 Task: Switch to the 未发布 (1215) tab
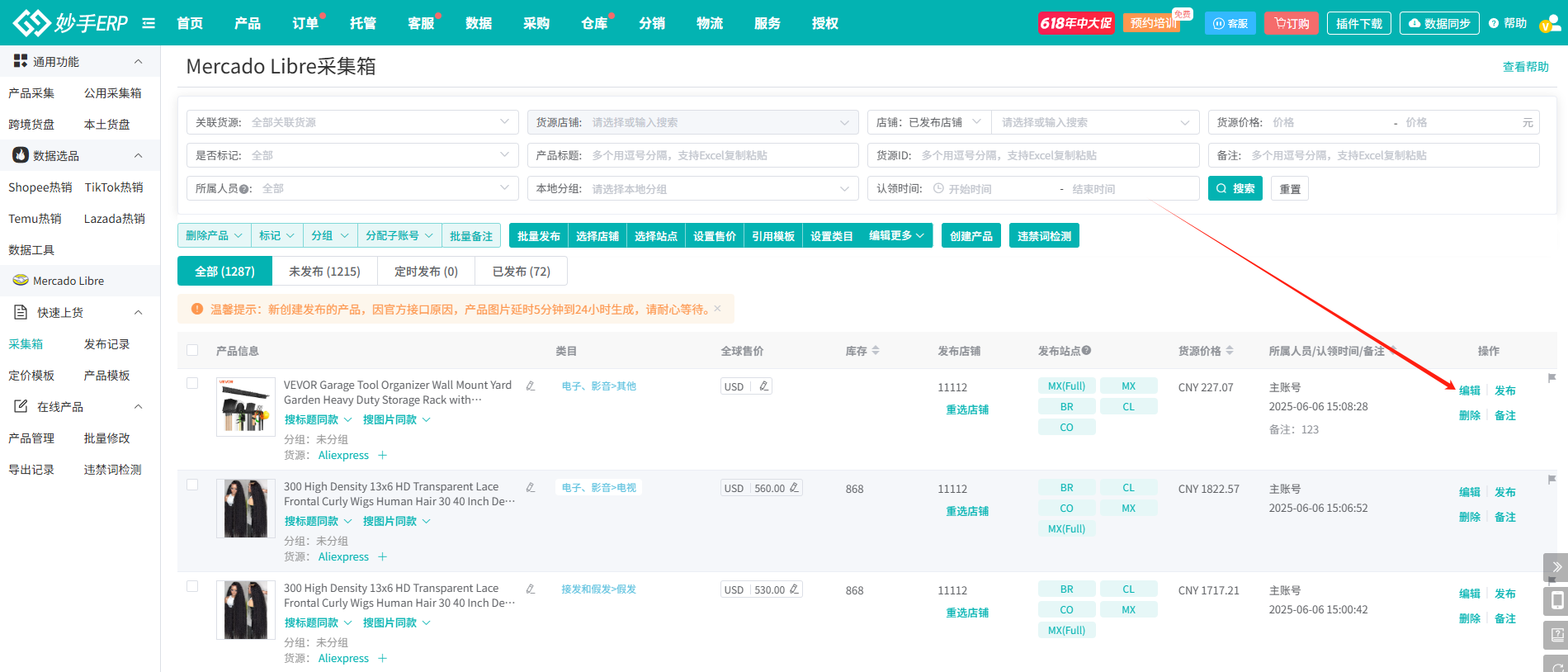324,272
